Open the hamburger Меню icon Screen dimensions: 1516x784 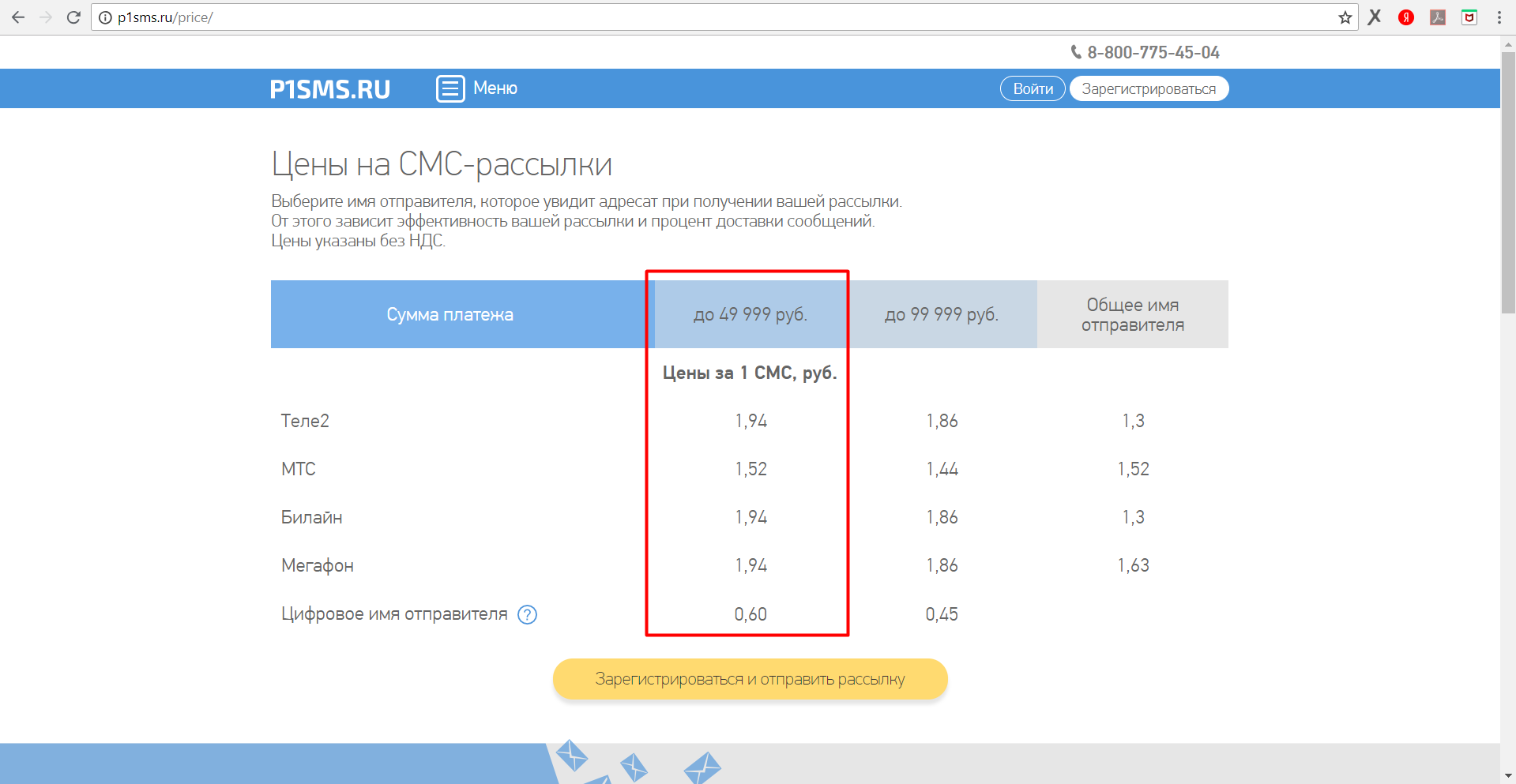(450, 88)
